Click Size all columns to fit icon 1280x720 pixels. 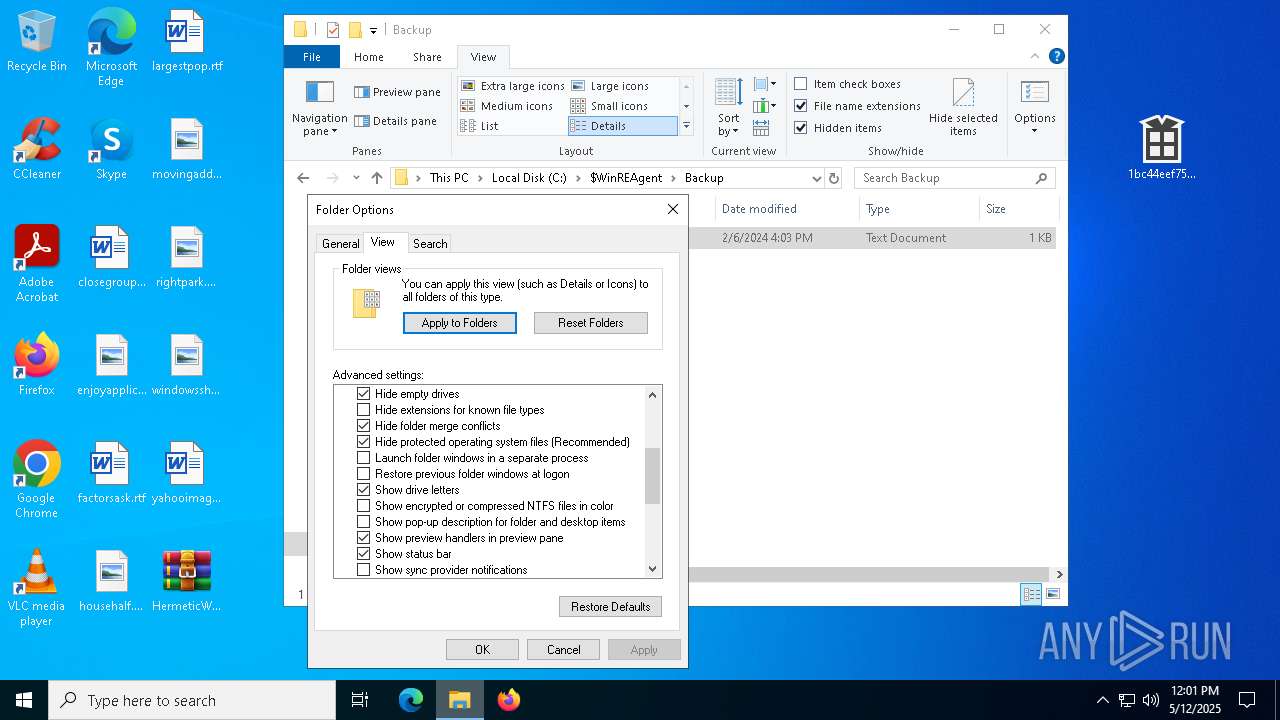pos(761,128)
